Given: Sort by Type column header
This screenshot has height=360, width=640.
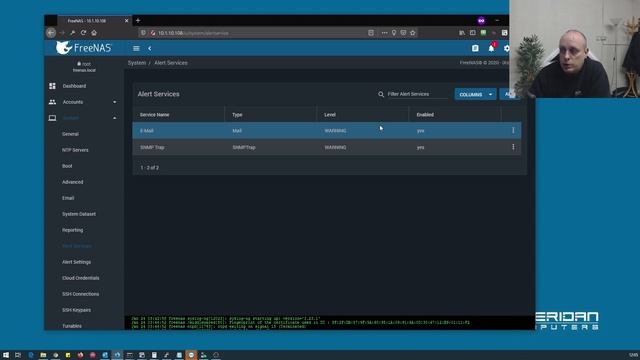Looking at the screenshot, I should (x=237, y=115).
